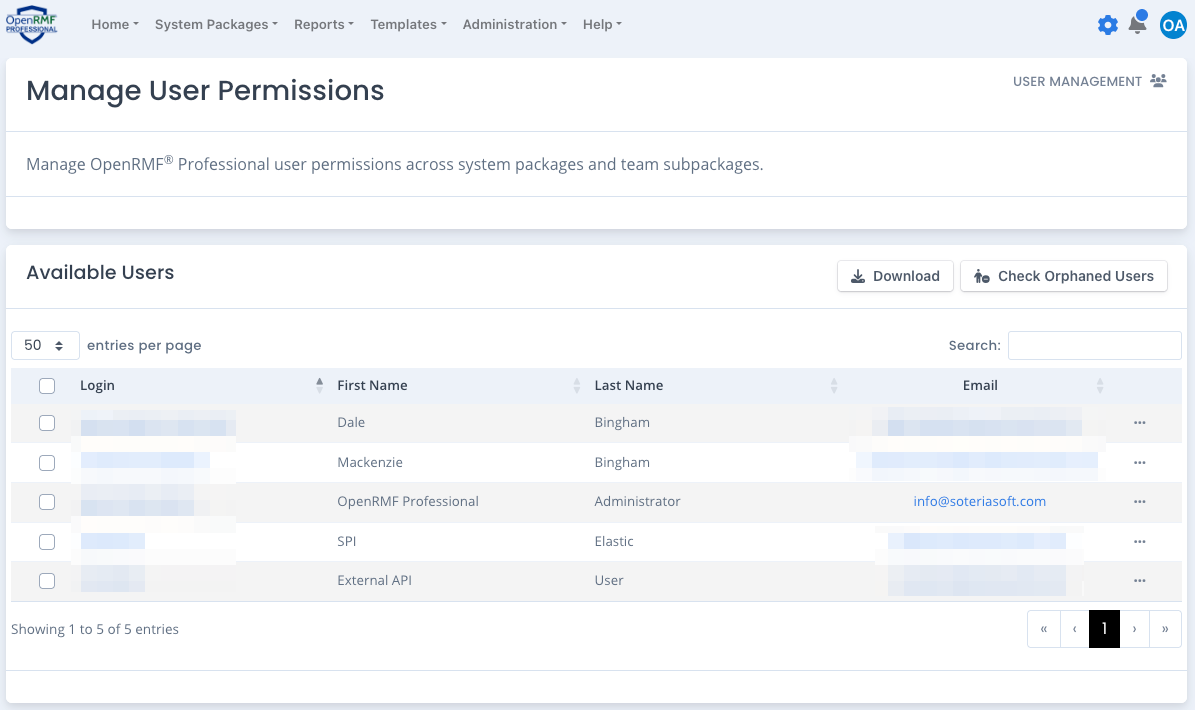The height and width of the screenshot is (710, 1195).
Task: Click External API first name cell
Action: (374, 580)
